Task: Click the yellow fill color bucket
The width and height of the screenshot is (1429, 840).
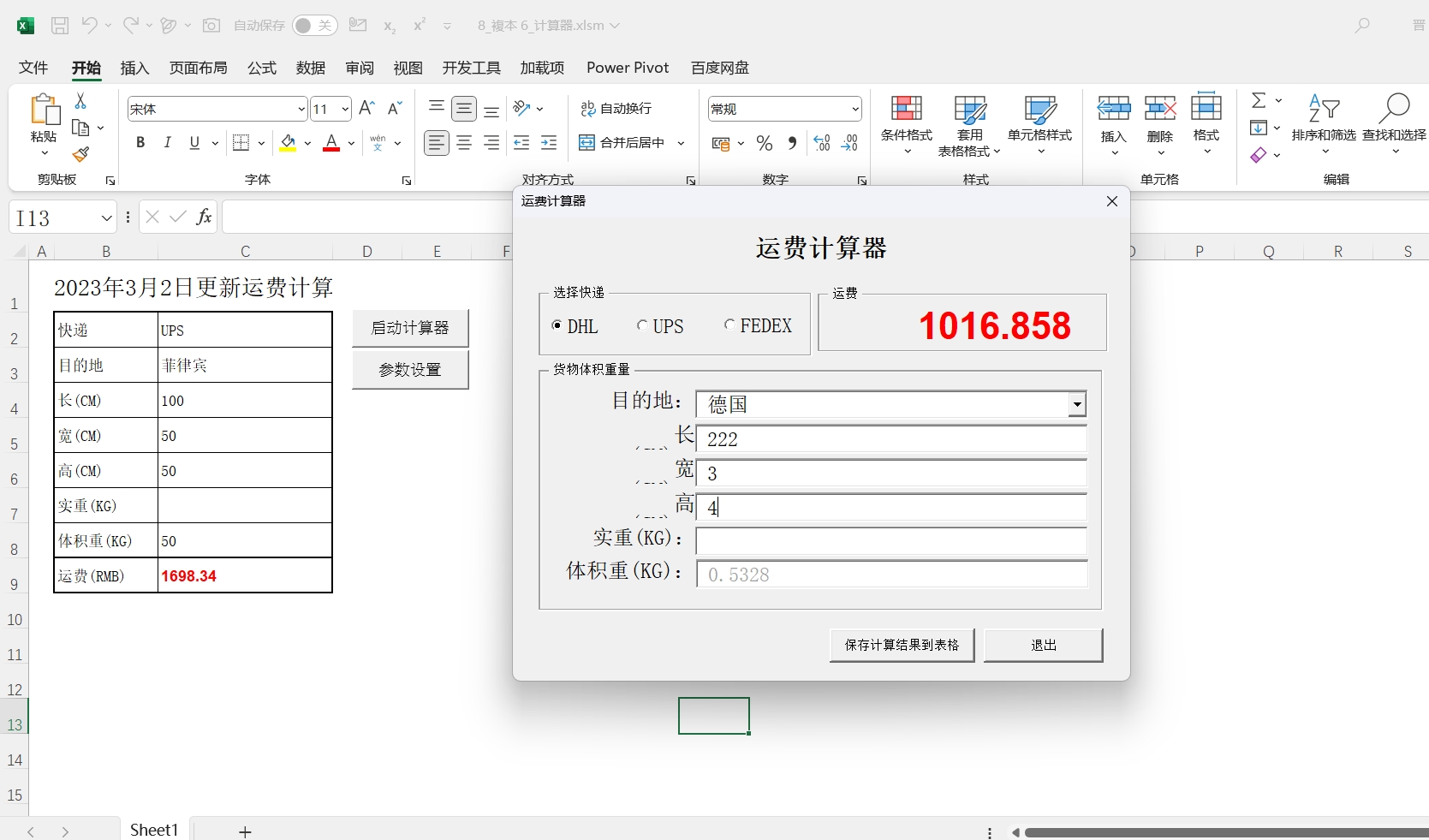Action: coord(289,143)
